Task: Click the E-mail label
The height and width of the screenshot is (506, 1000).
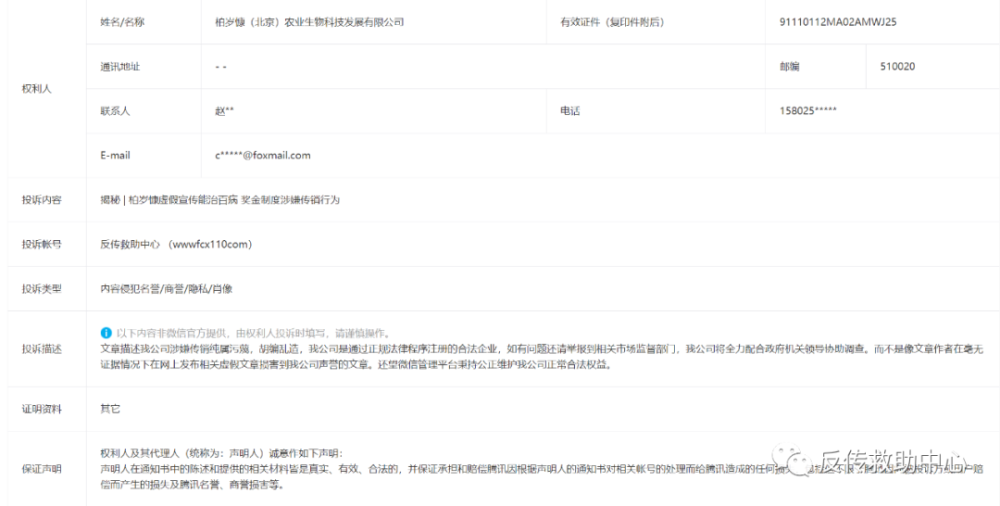Action: tap(115, 155)
